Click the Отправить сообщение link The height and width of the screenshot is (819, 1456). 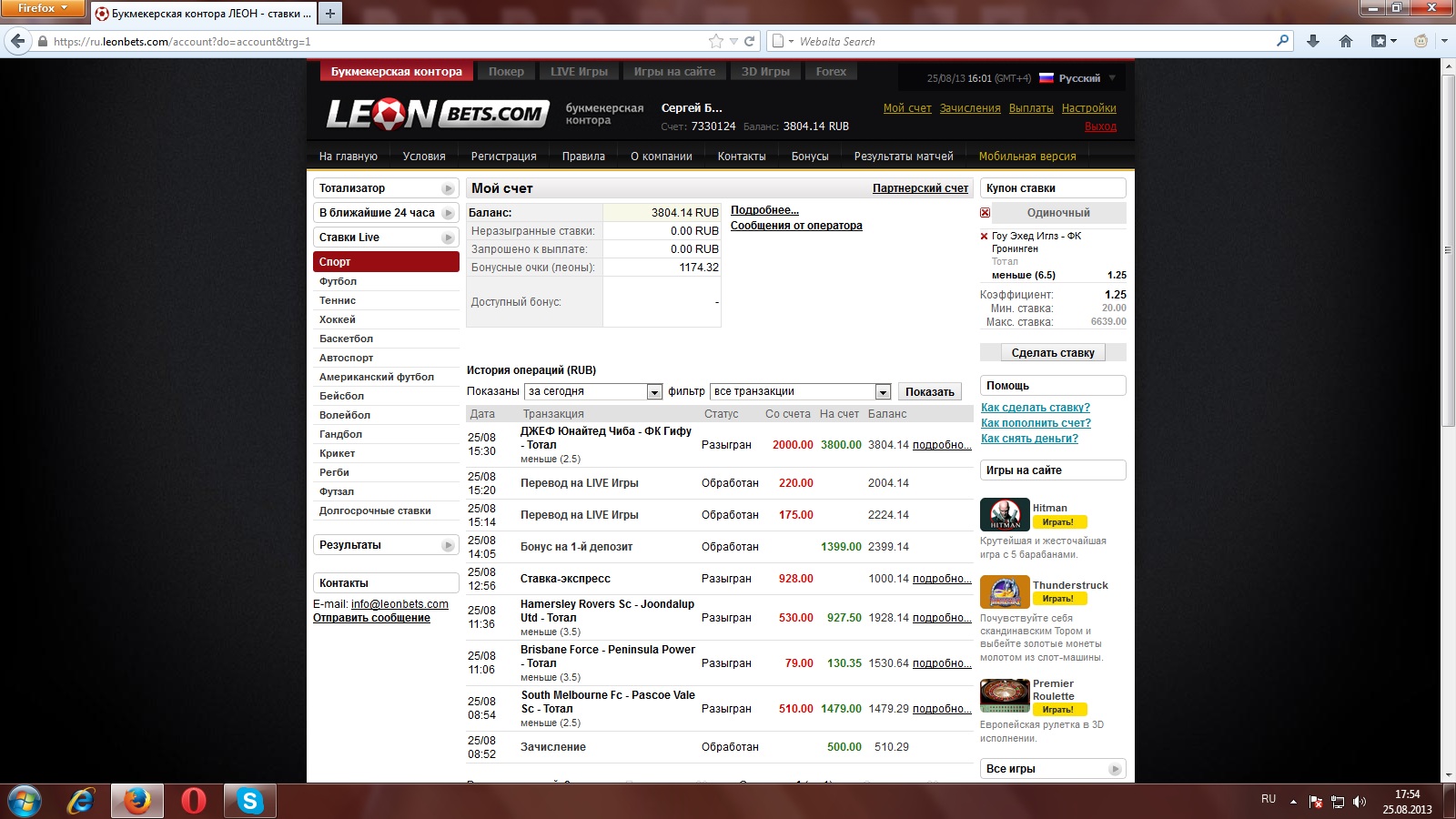click(371, 618)
